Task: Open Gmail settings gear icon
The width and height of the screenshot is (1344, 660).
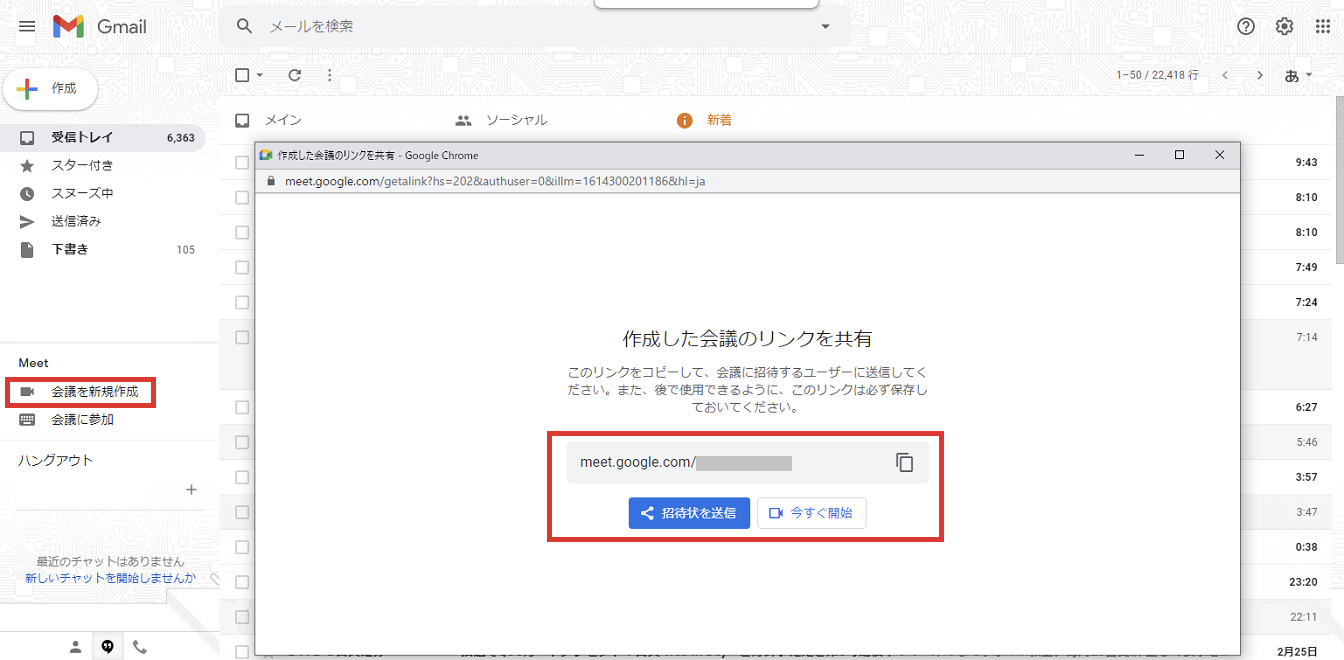Action: point(1284,26)
